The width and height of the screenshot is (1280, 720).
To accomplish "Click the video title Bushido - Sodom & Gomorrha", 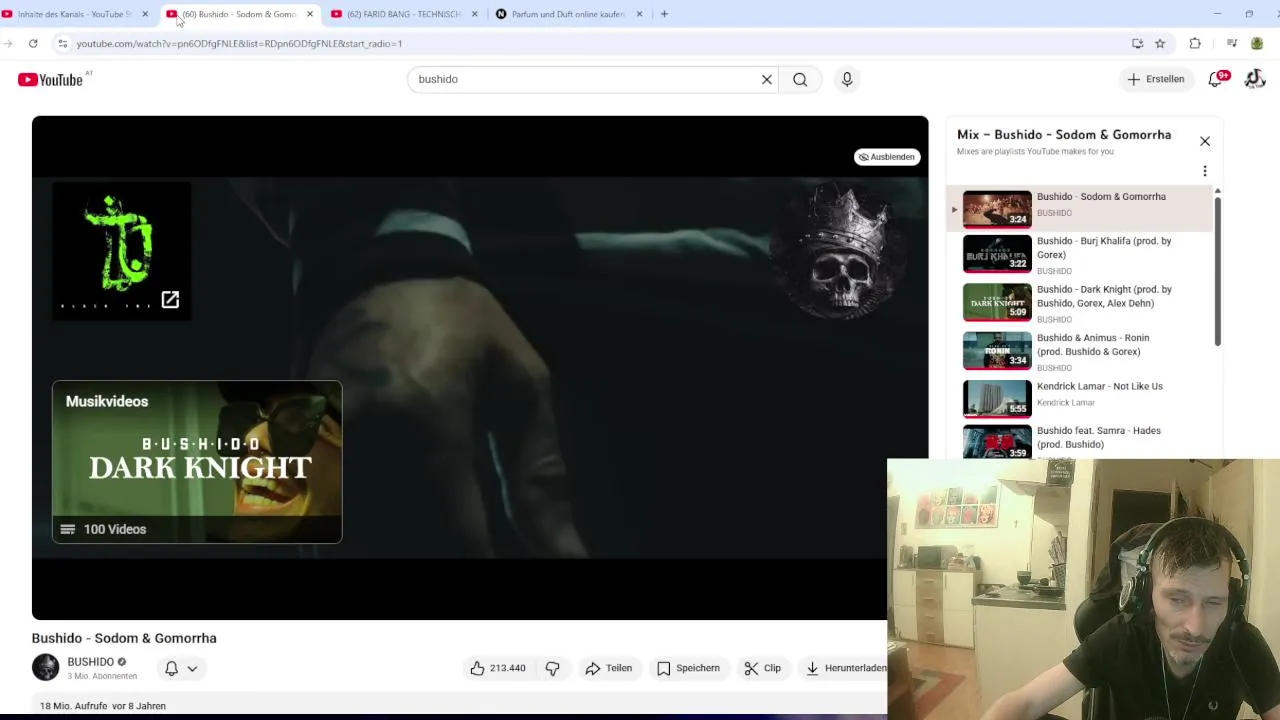I will pos(124,638).
